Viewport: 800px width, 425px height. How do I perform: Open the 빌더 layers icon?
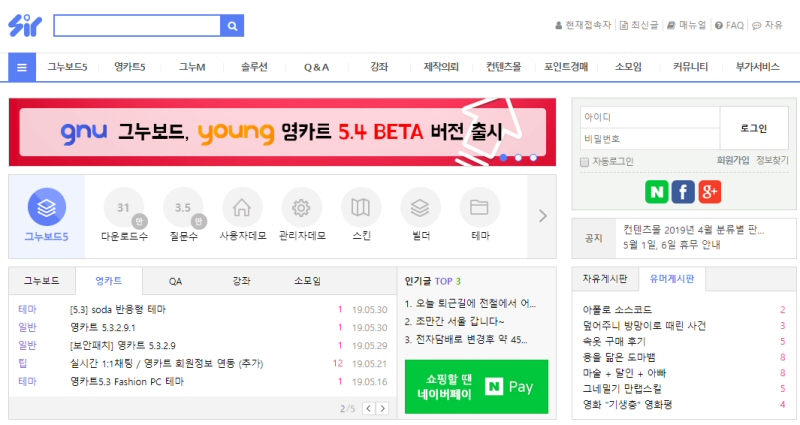pos(420,207)
